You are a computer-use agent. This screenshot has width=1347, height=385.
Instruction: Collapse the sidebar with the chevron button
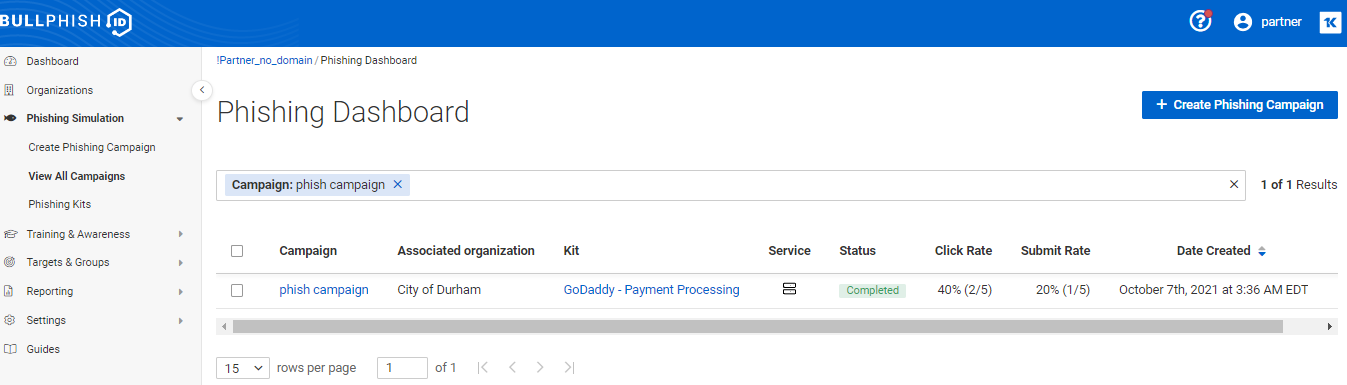(201, 90)
